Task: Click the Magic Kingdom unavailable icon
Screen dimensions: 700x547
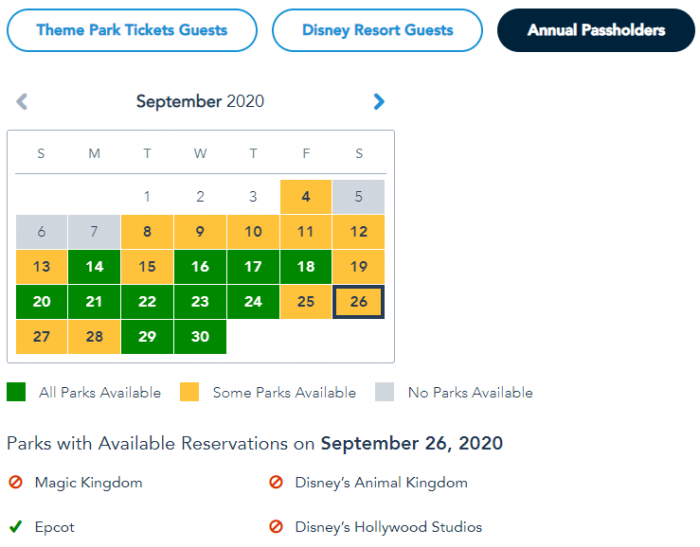Action: 16,483
